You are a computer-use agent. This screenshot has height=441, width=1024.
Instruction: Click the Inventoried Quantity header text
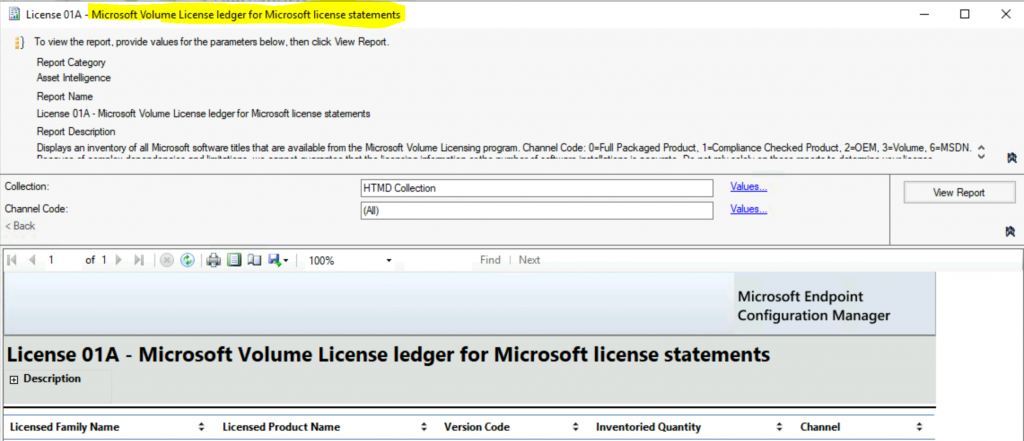pyautogui.click(x=648, y=427)
